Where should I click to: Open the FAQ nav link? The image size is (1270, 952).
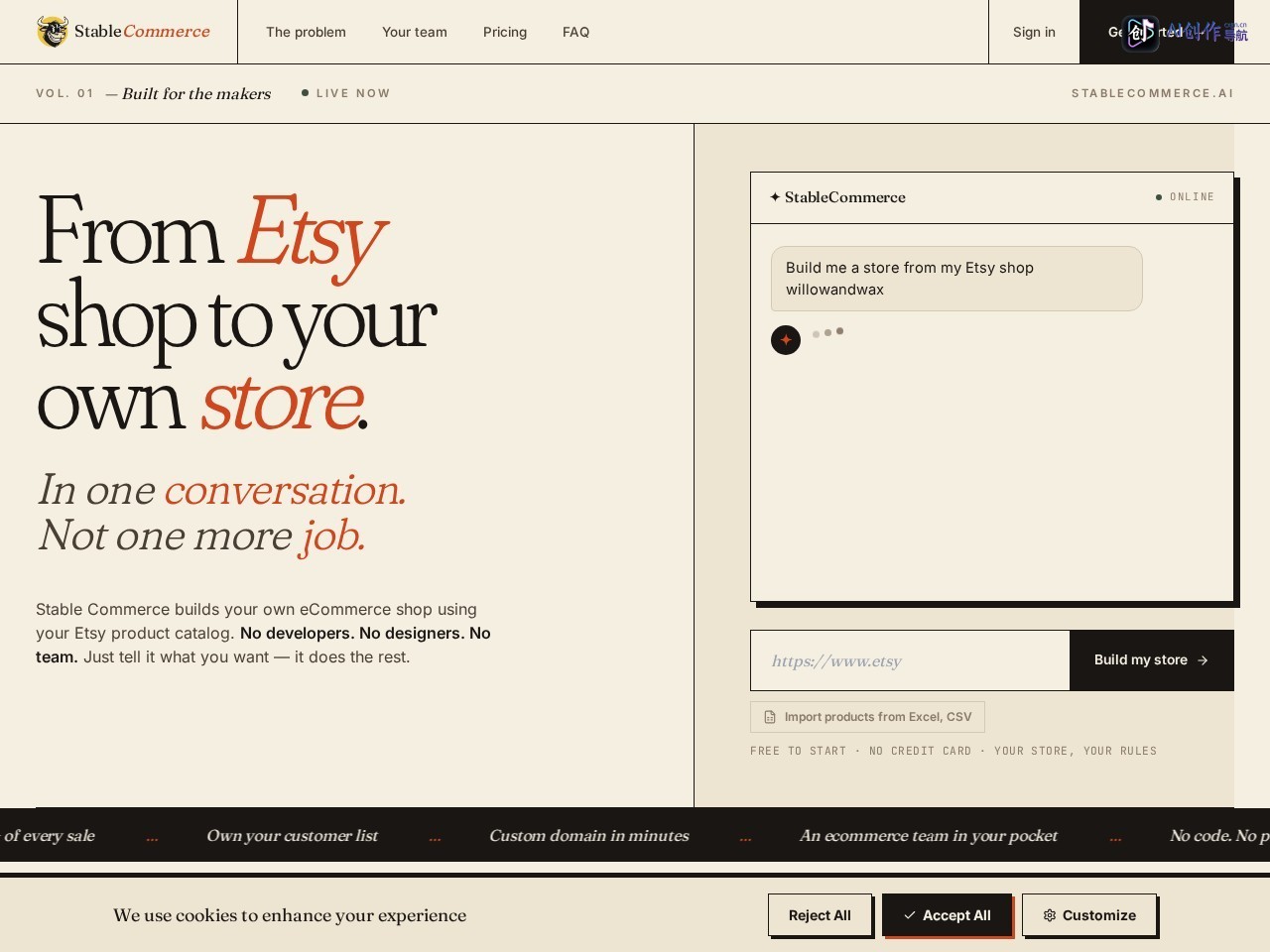tap(575, 32)
